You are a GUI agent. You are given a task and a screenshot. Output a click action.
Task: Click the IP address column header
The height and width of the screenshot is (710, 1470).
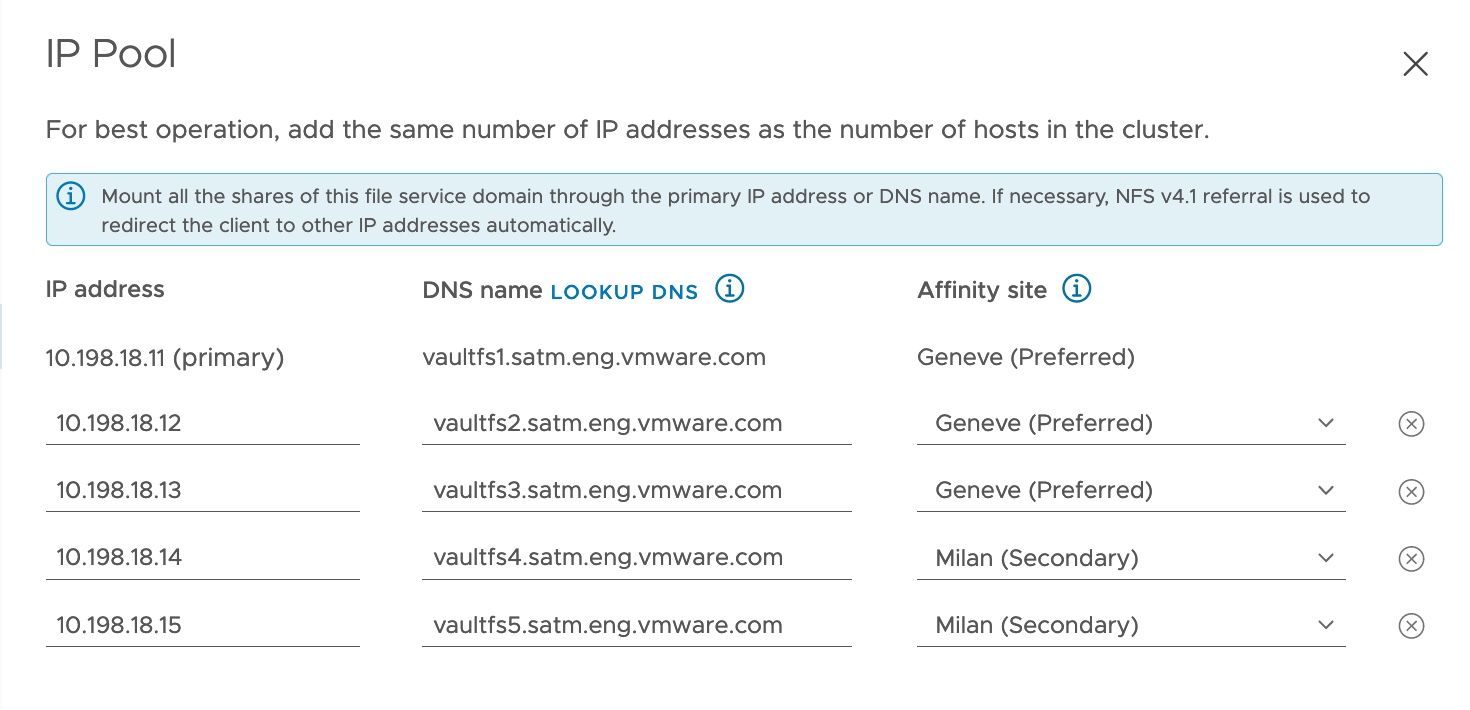(x=104, y=289)
